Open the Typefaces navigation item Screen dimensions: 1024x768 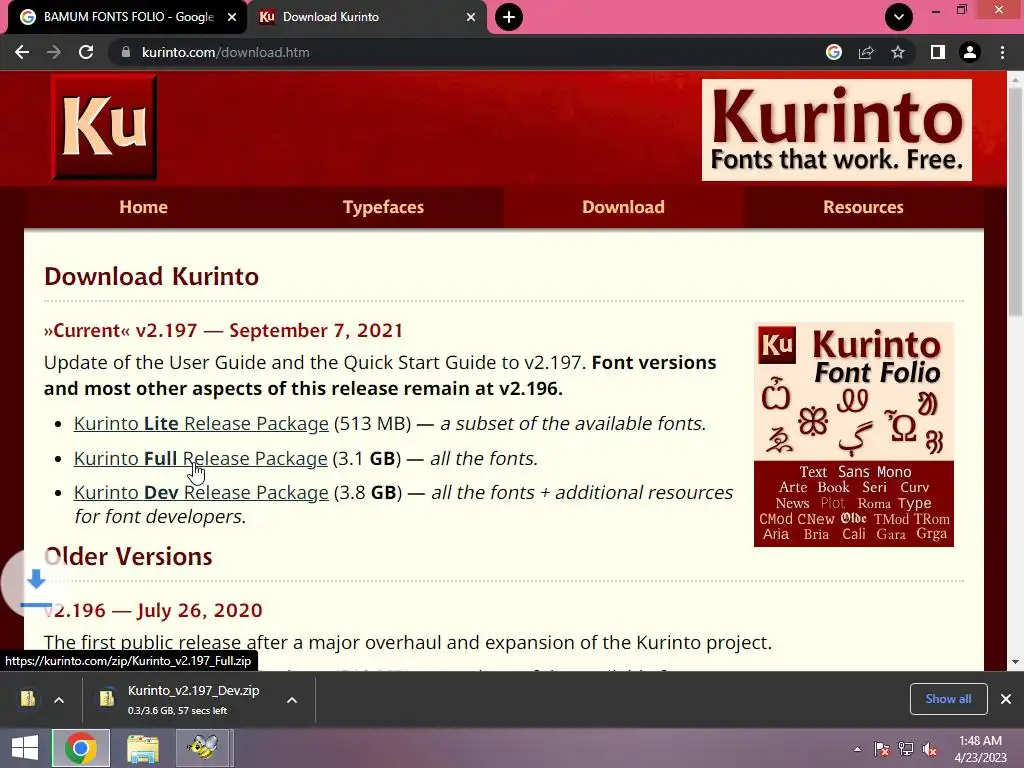pos(383,207)
